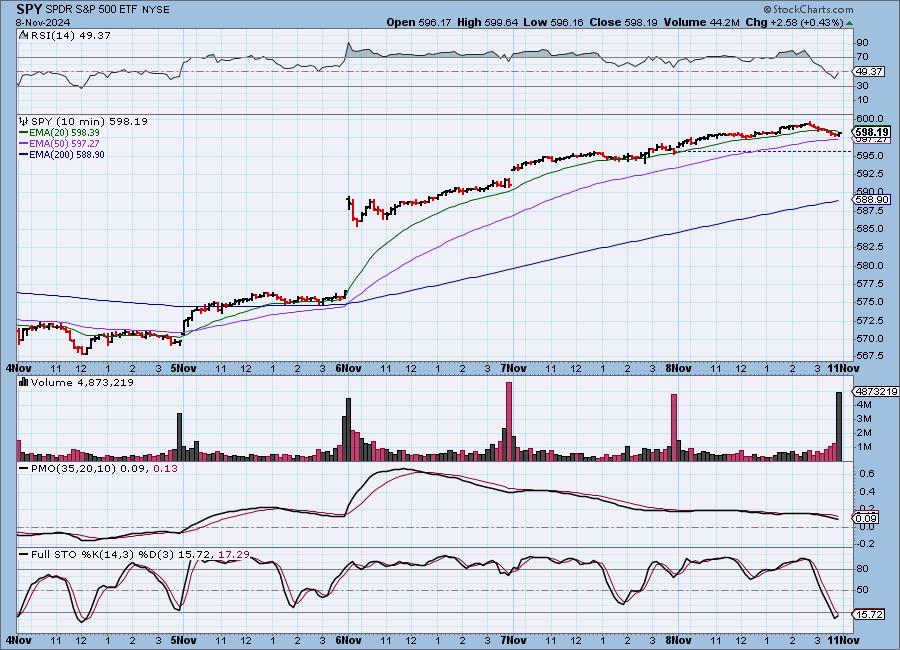Click the stochastic axis label 80
Image resolution: width=900 pixels, height=650 pixels.
pos(862,569)
